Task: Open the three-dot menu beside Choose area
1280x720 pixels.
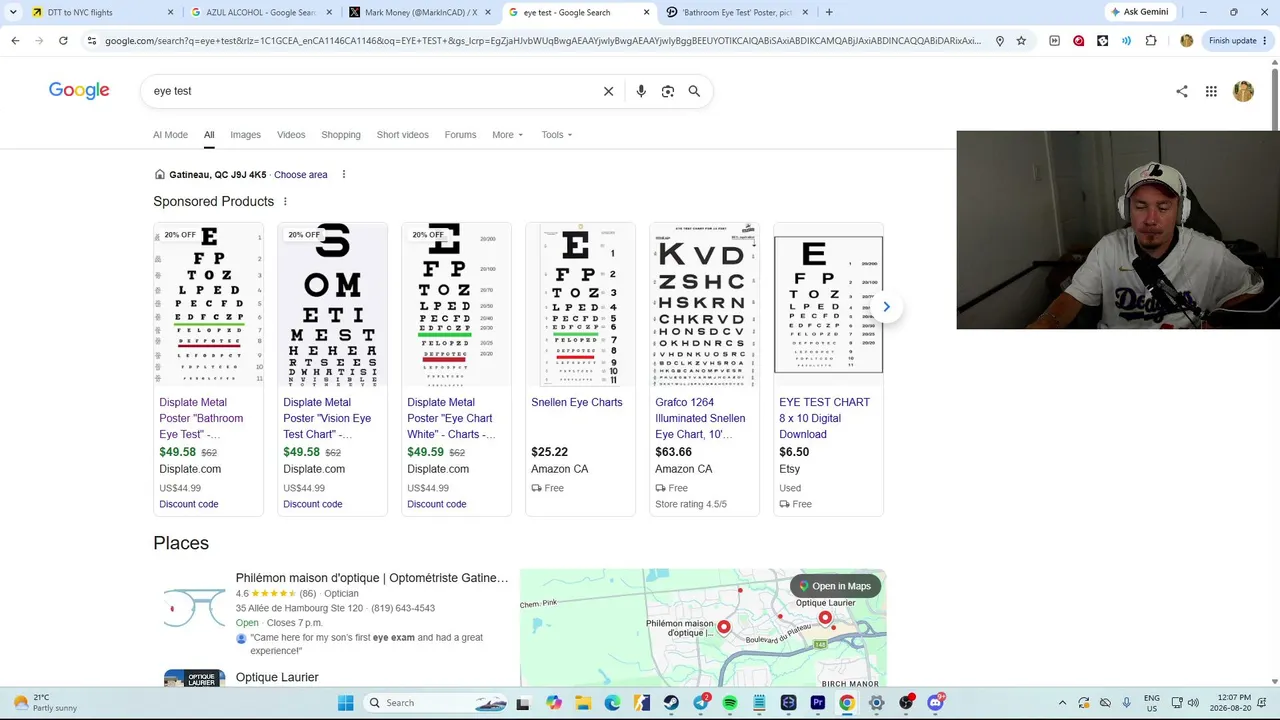Action: 343,175
